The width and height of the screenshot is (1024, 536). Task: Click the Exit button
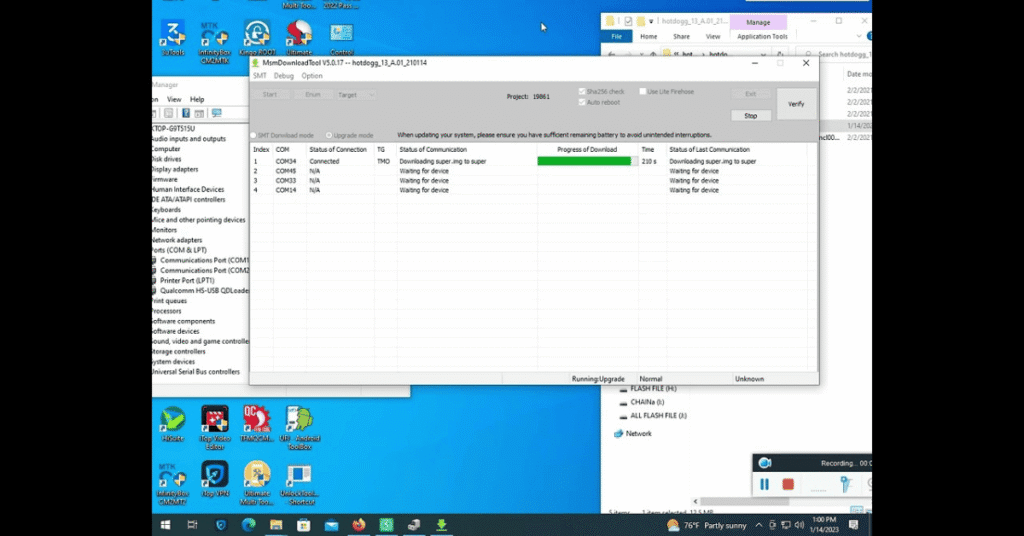(751, 94)
